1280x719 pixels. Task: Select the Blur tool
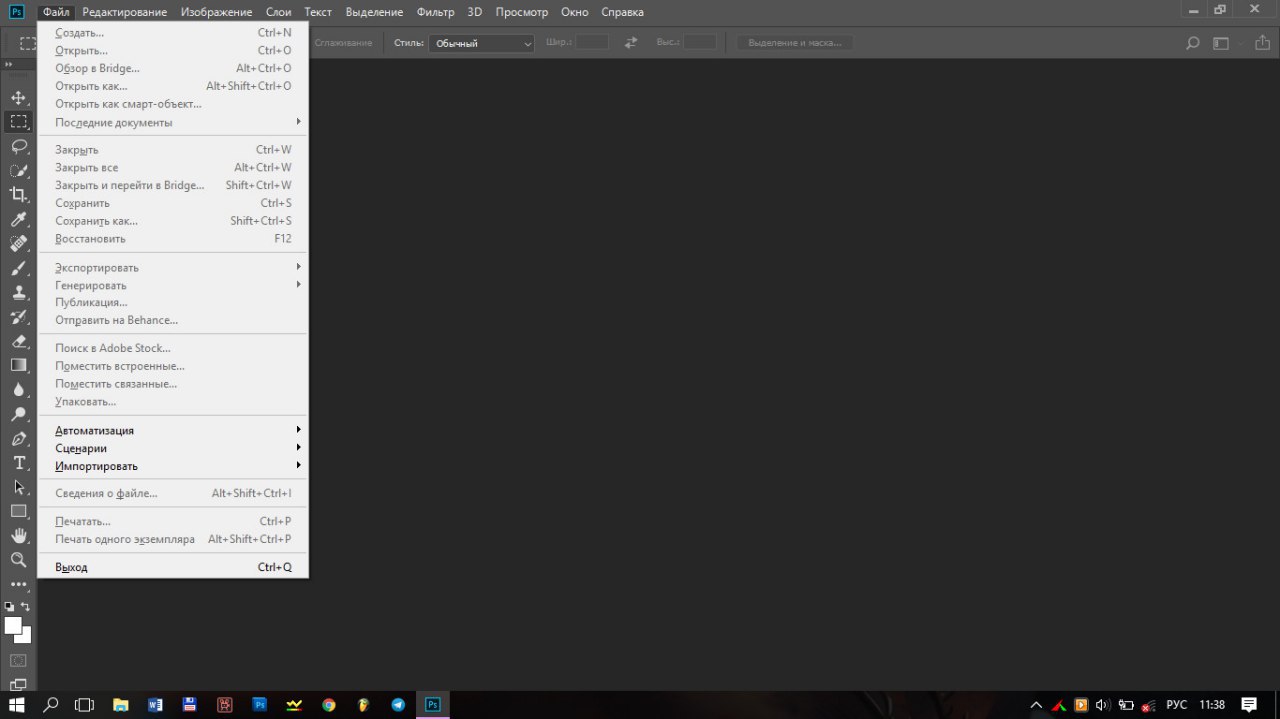click(18, 390)
